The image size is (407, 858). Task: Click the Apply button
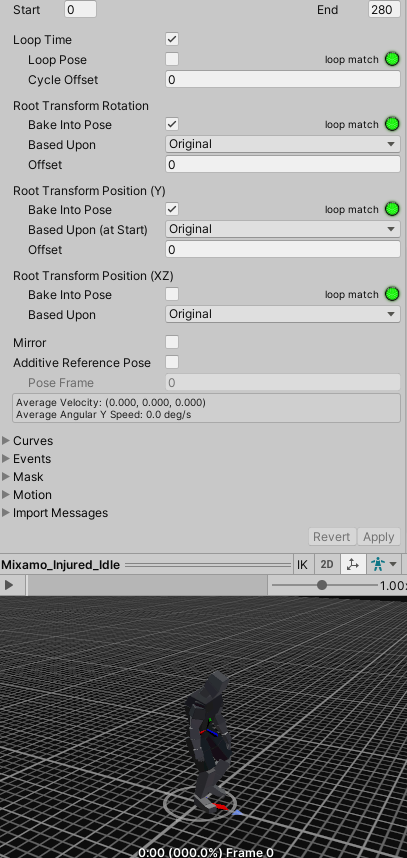379,537
